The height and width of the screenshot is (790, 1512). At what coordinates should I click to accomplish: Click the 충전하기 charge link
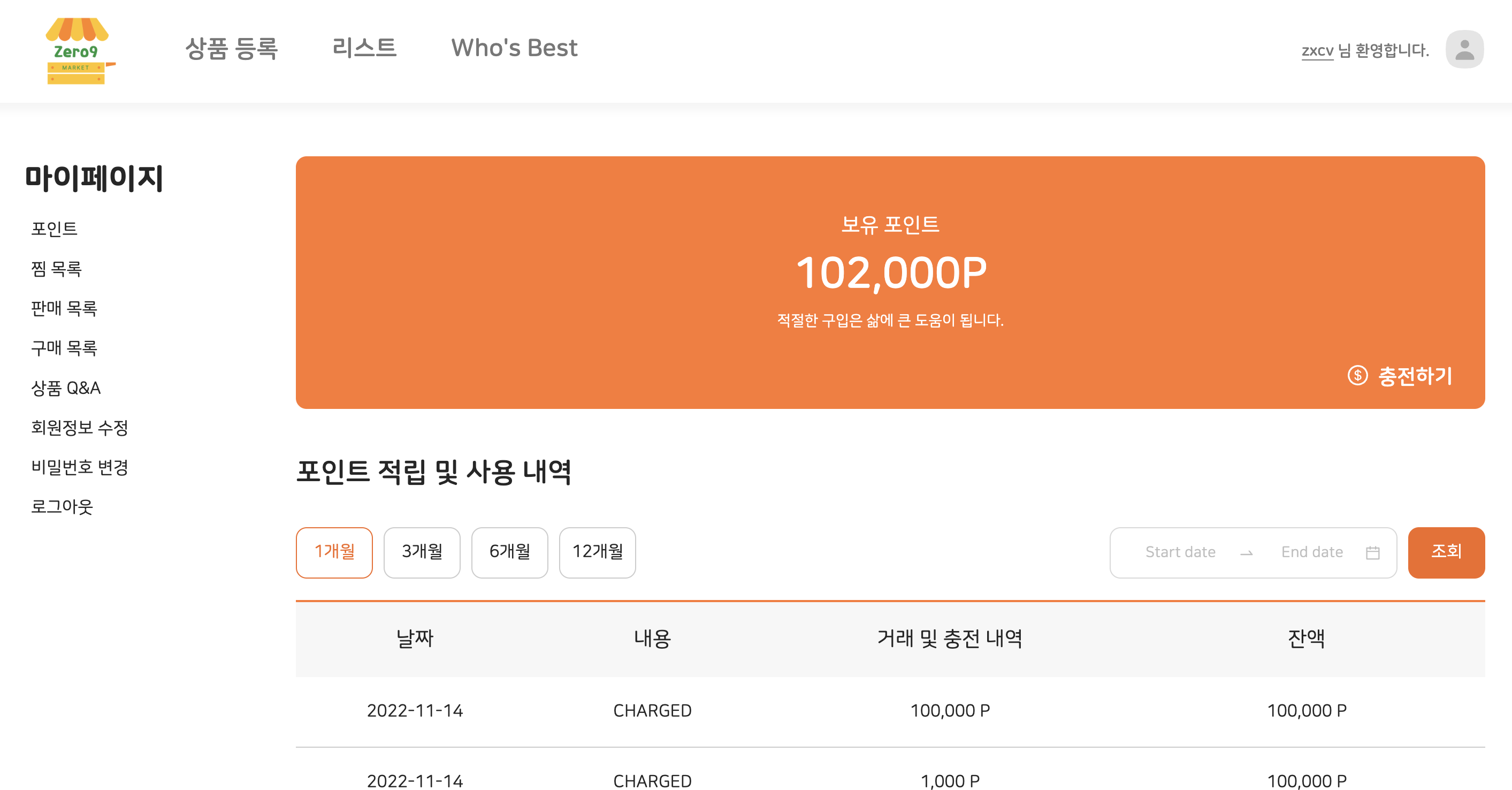[1415, 376]
